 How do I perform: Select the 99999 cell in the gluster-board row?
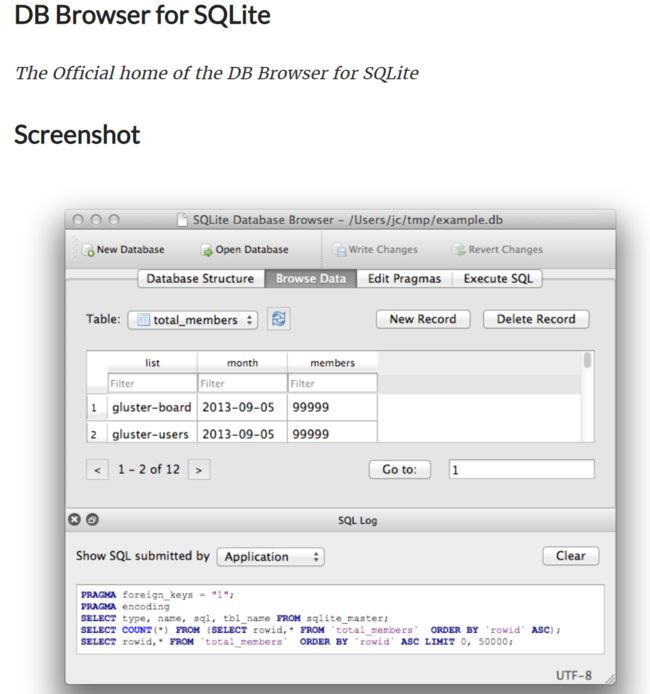click(332, 407)
